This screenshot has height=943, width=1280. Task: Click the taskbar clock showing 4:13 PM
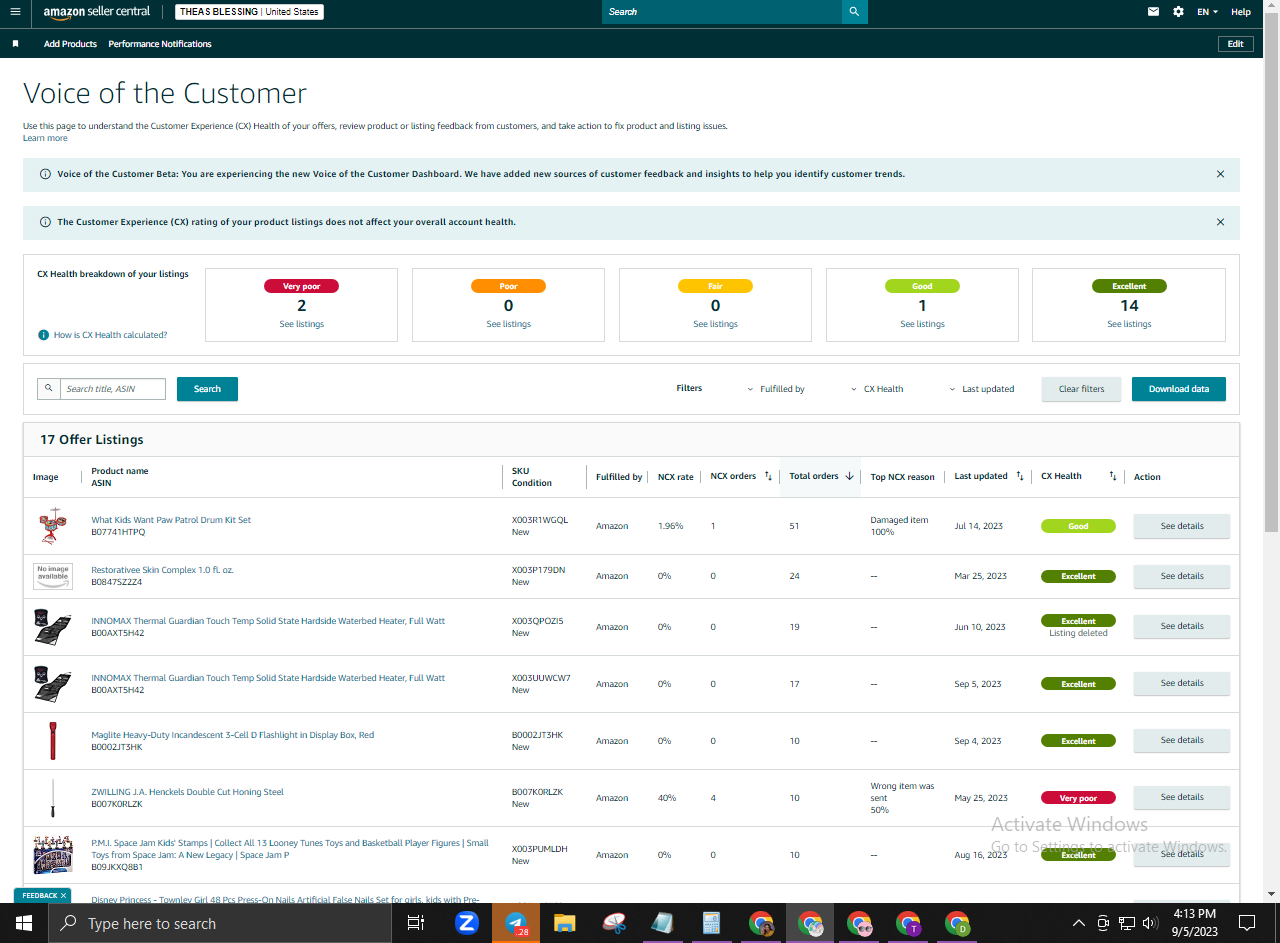click(1194, 923)
